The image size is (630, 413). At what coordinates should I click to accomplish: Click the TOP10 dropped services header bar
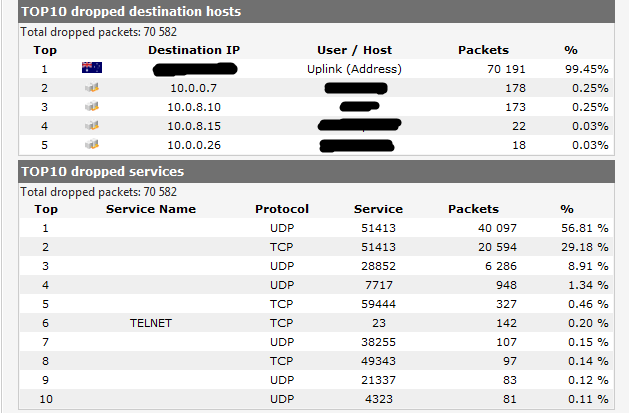(317, 172)
